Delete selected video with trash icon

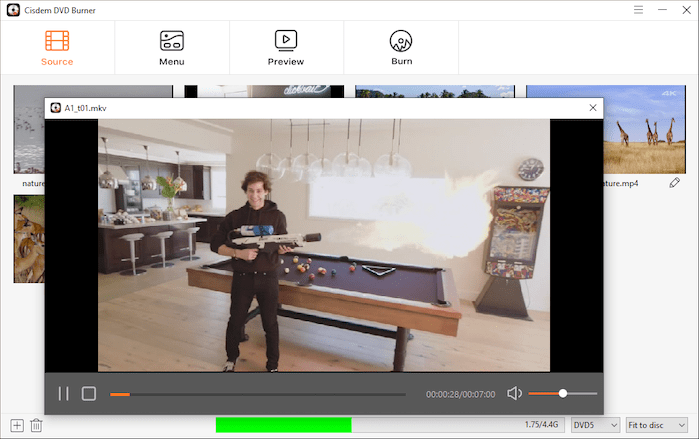click(x=36, y=425)
